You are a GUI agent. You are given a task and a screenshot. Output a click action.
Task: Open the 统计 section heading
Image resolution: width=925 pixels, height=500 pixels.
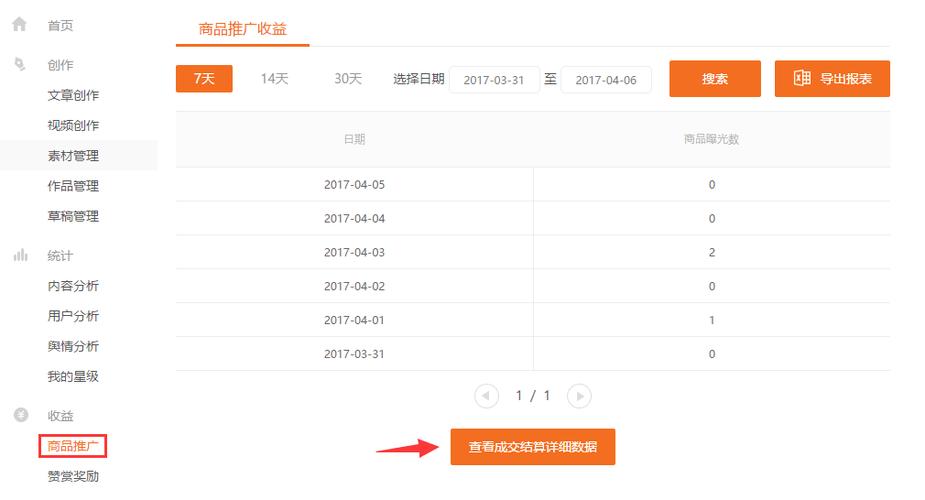(x=60, y=255)
